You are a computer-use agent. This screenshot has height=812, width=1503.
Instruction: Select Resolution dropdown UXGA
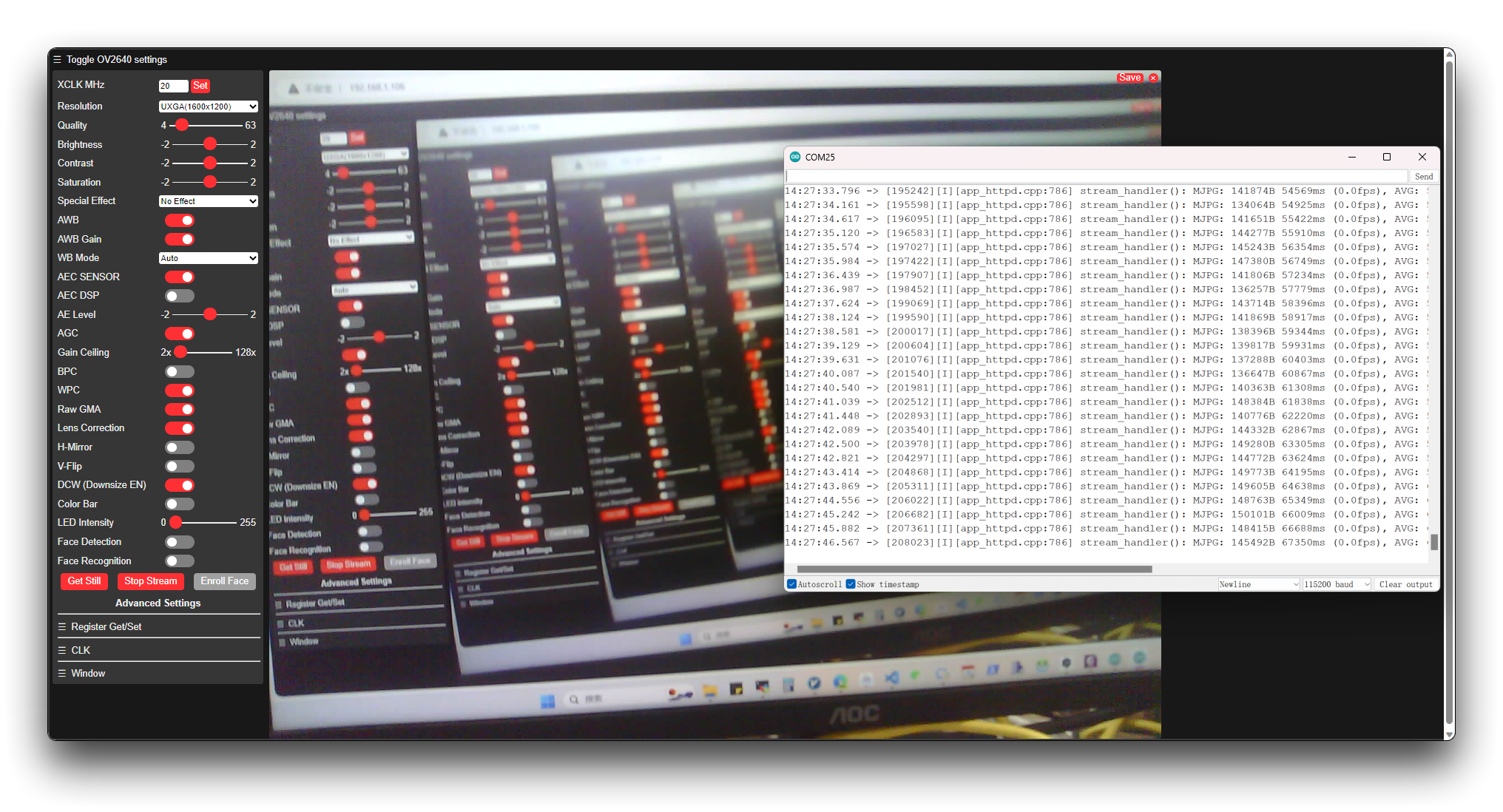(x=207, y=106)
